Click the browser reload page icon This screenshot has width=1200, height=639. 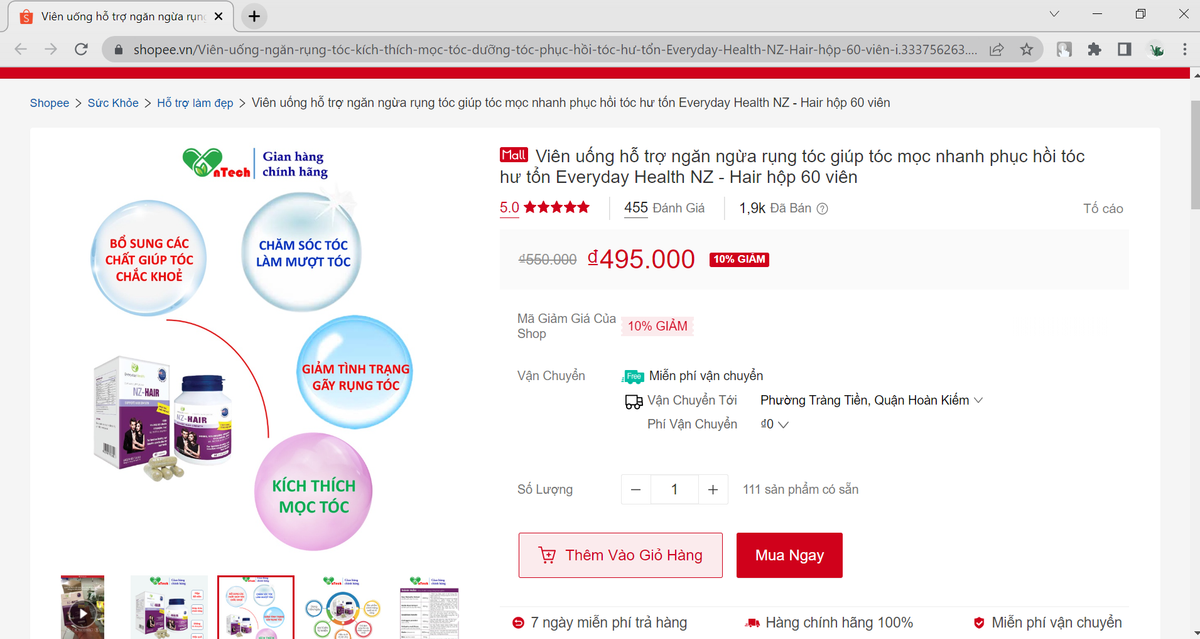[82, 49]
